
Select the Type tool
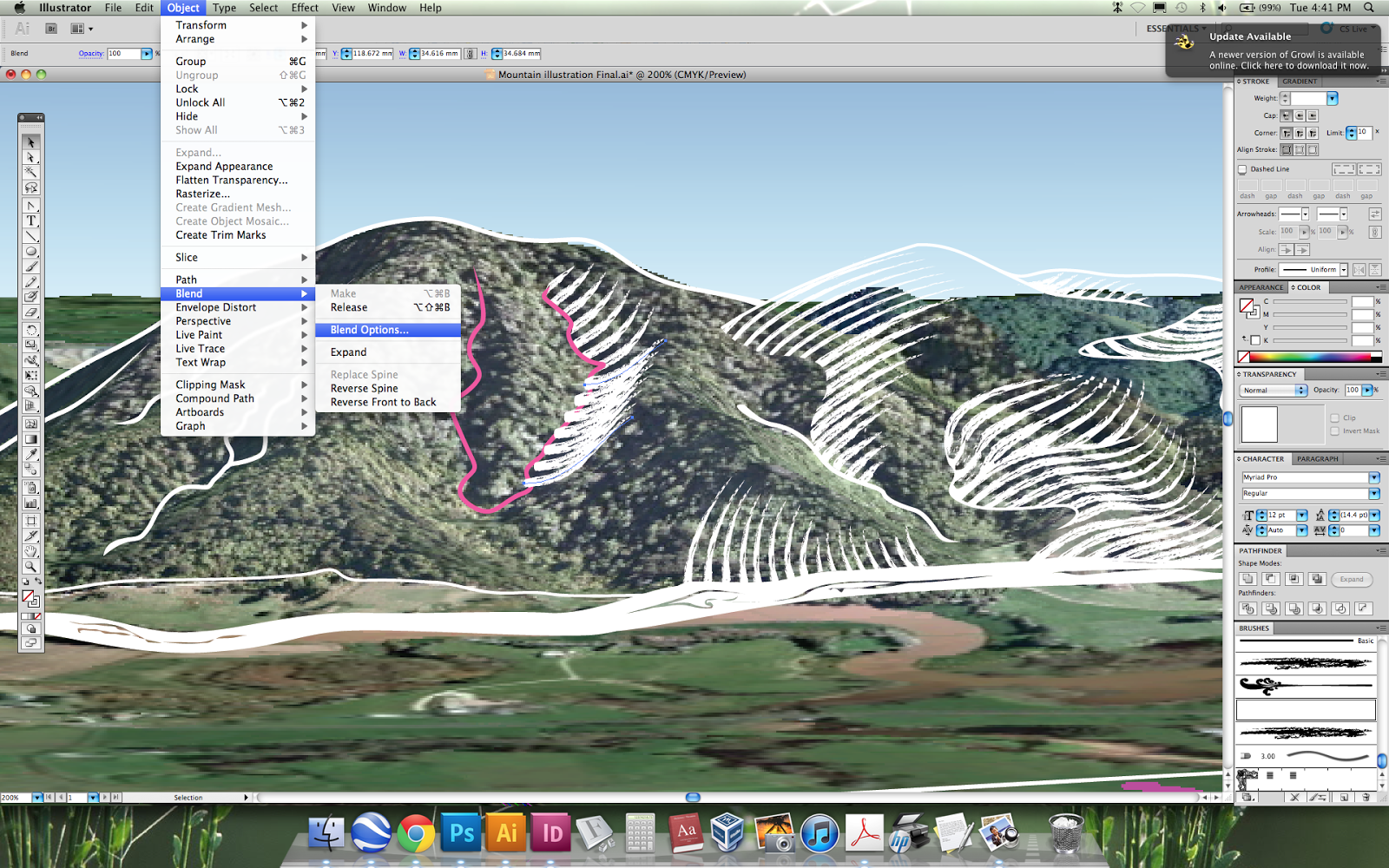[31, 221]
